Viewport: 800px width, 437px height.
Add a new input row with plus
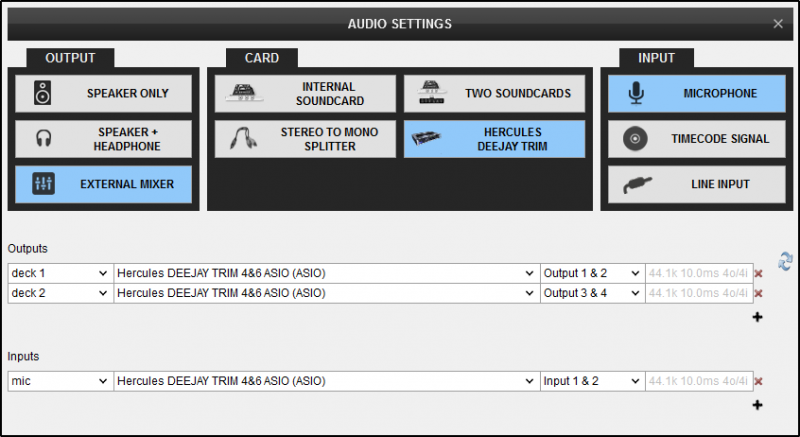(758, 405)
